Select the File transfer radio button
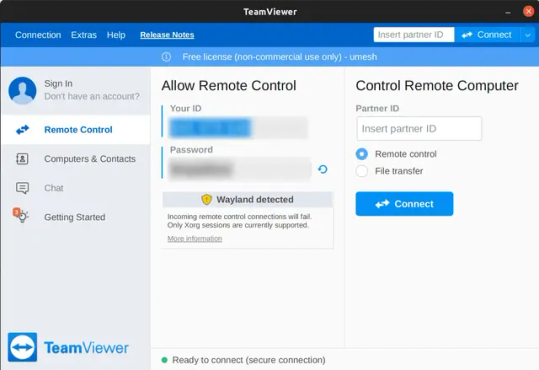This screenshot has width=539, height=370. (362, 171)
